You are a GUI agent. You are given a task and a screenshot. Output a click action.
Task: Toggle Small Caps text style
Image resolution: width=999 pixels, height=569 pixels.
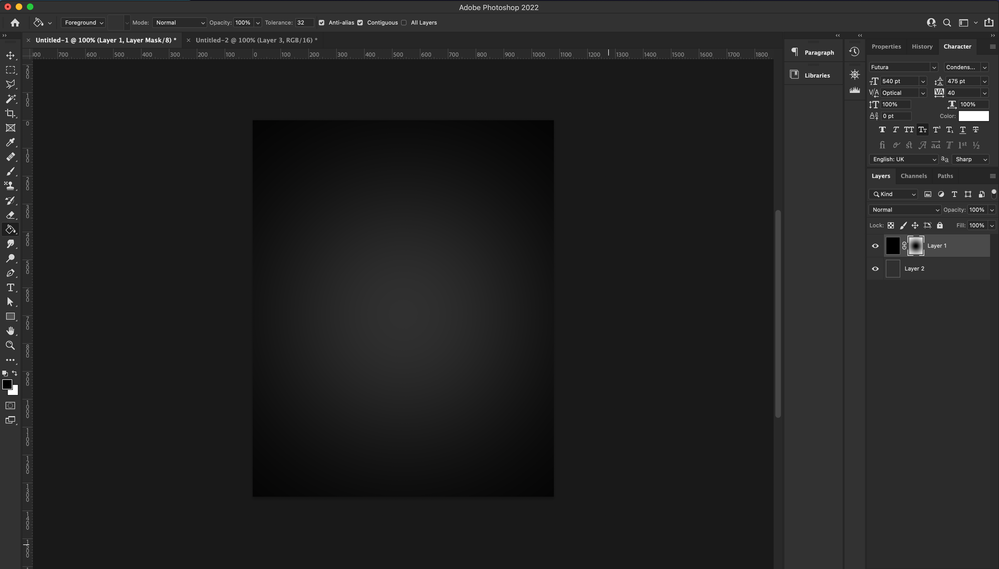(x=923, y=129)
